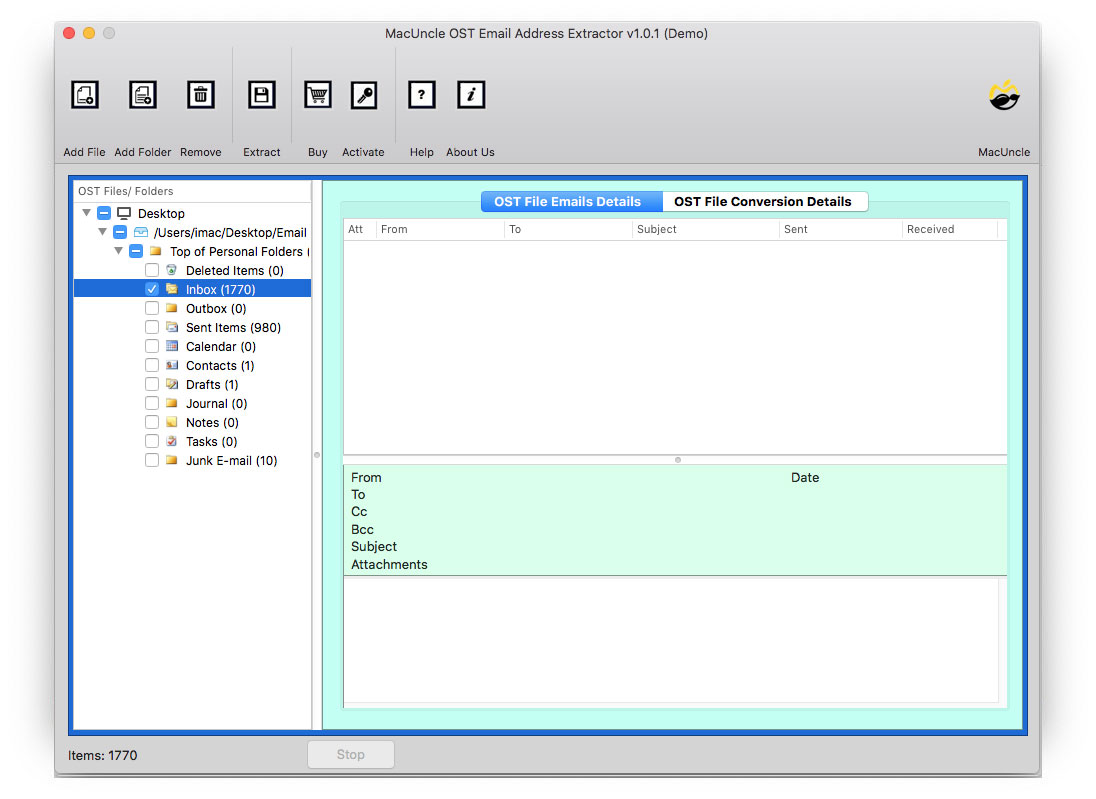Click the Desktop monitor icon in tree
The width and height of the screenshot is (1096, 799).
pos(124,213)
